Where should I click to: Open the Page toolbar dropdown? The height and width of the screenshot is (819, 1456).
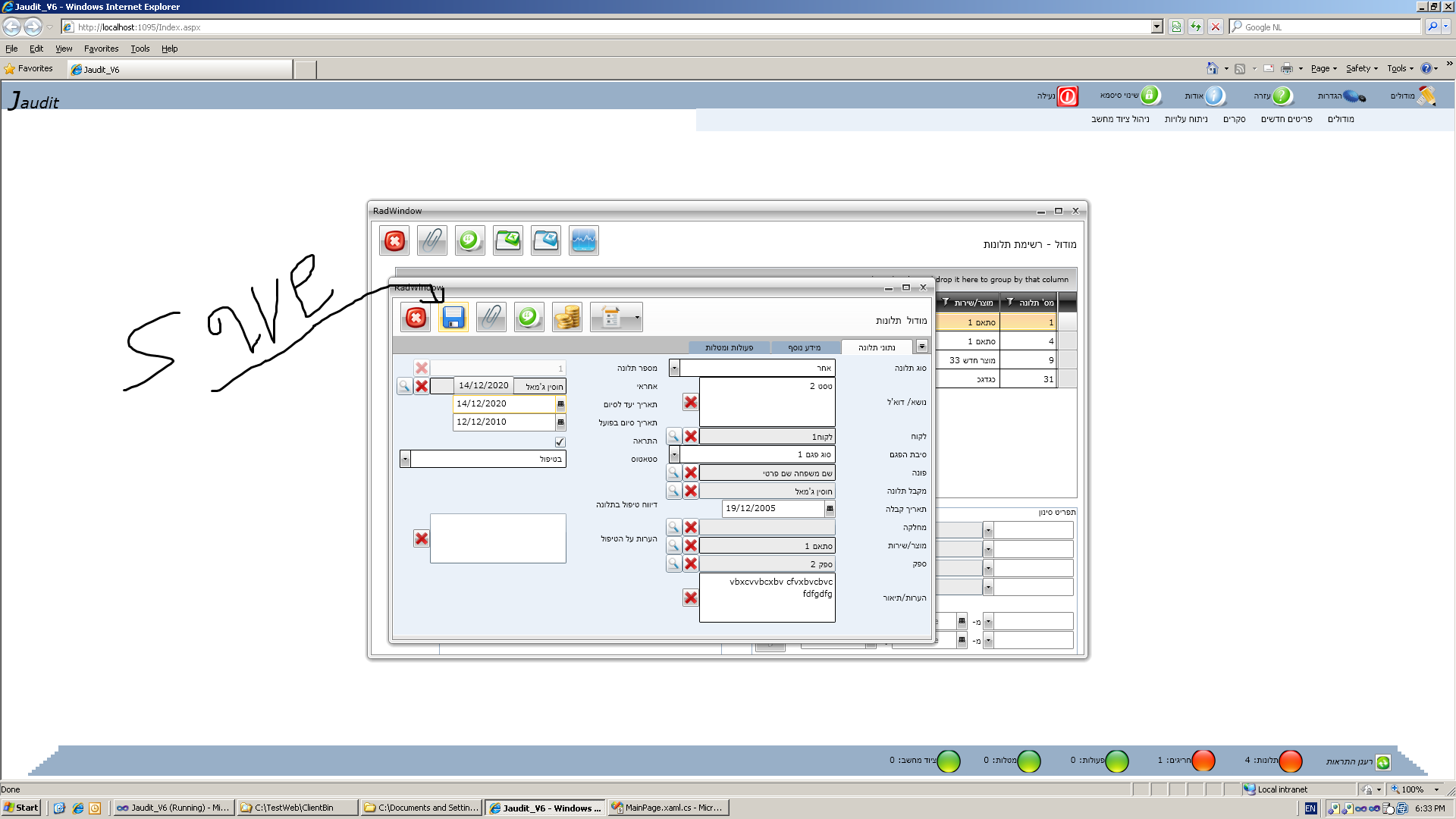pos(1324,68)
